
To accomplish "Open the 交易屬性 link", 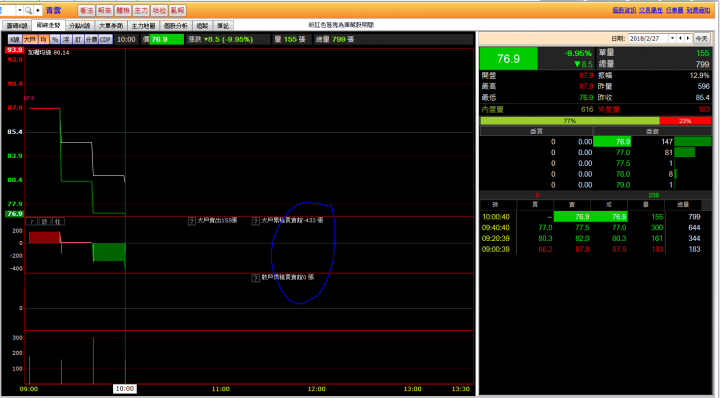I will (x=651, y=10).
